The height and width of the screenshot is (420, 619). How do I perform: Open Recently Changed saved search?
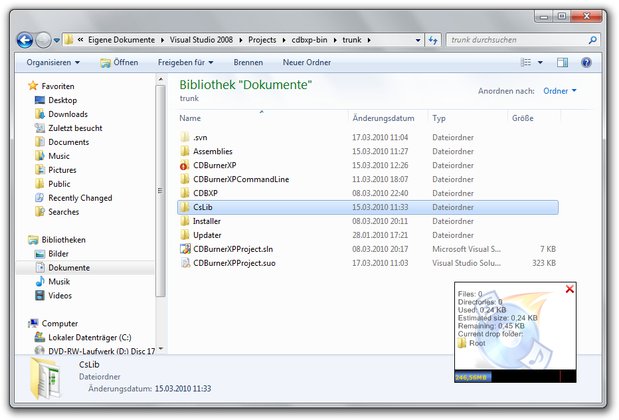(73, 198)
